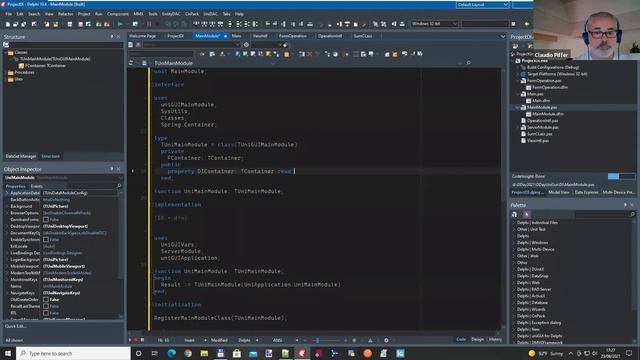This screenshot has height=360, width=640.
Task: Click the purple cursor icon in Palette toolbar
Action: [x=527, y=214]
